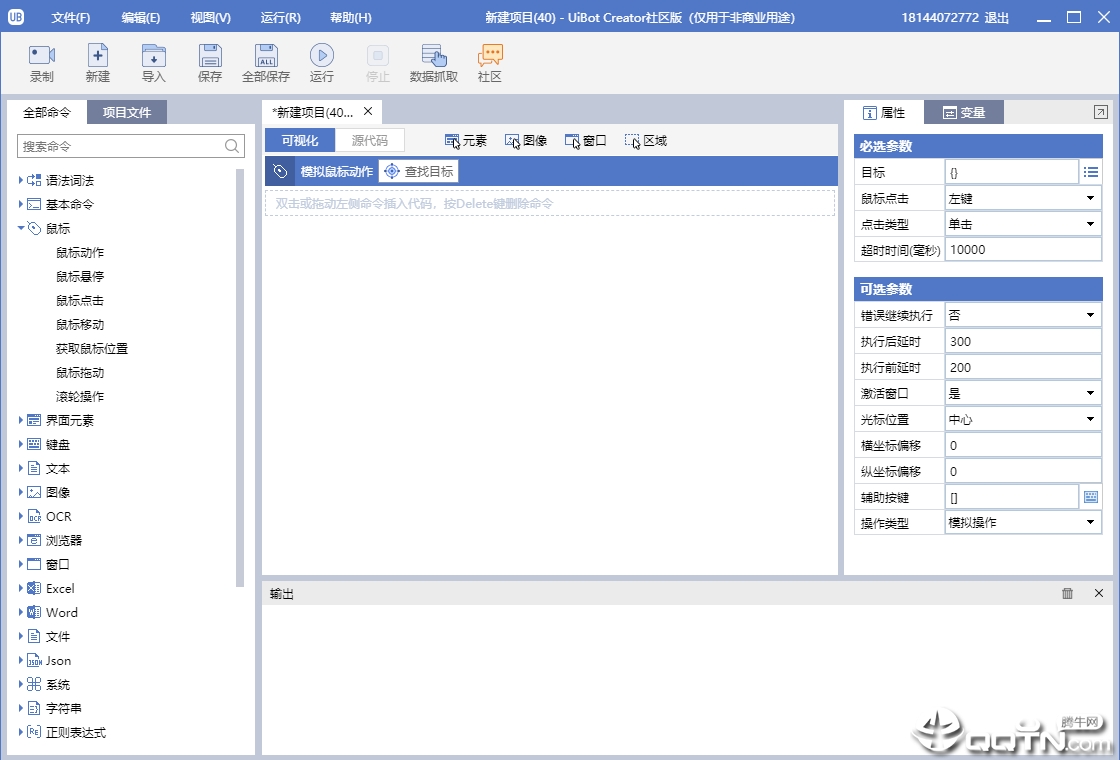Click the command tree vertical scrollbar
Image resolution: width=1120 pixels, height=760 pixels.
pyautogui.click(x=240, y=377)
